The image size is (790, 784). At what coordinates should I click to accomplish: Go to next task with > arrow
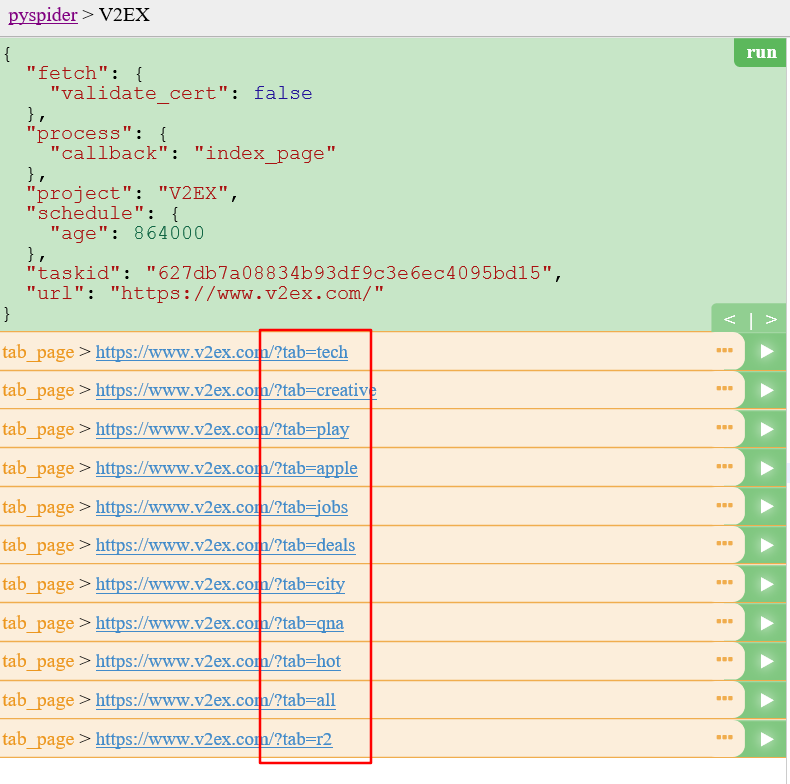click(x=770, y=319)
